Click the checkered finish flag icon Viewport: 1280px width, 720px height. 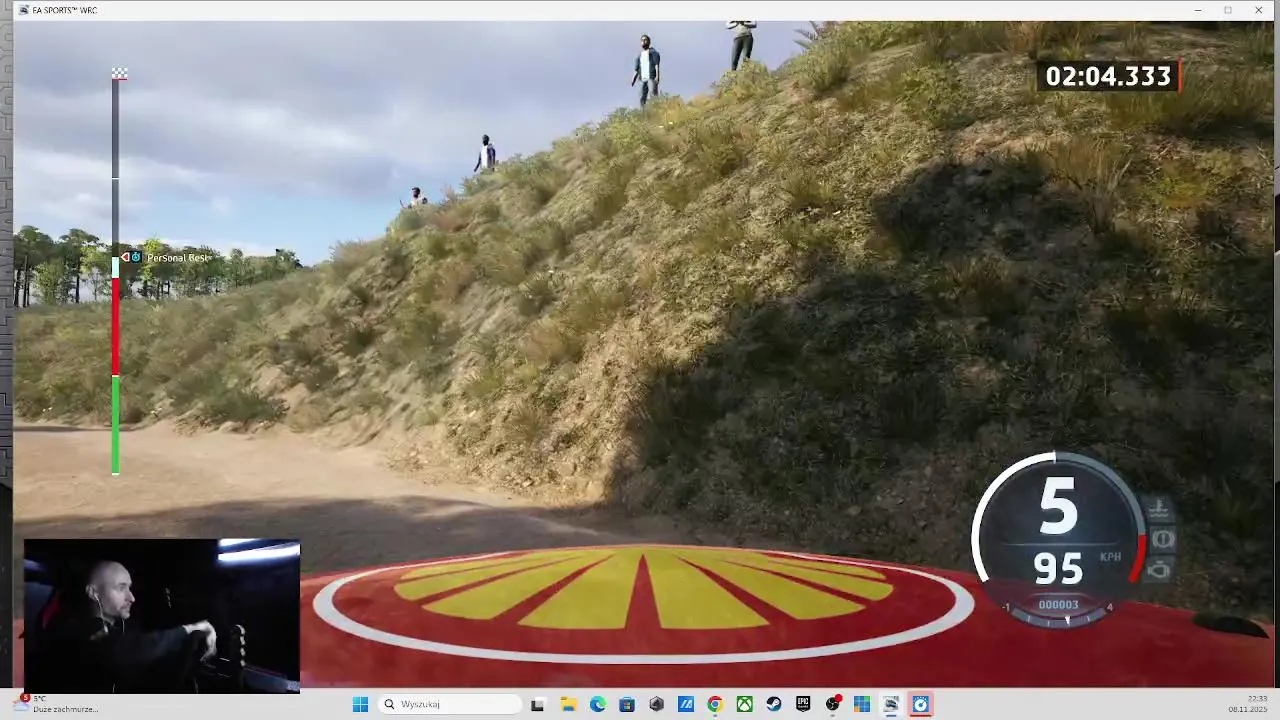(x=119, y=73)
